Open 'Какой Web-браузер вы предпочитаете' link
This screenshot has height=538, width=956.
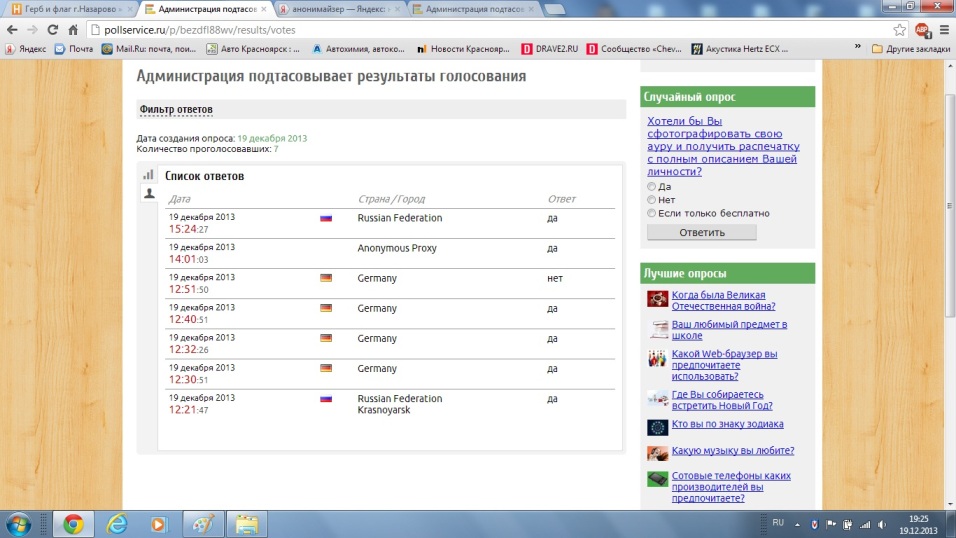pos(724,365)
